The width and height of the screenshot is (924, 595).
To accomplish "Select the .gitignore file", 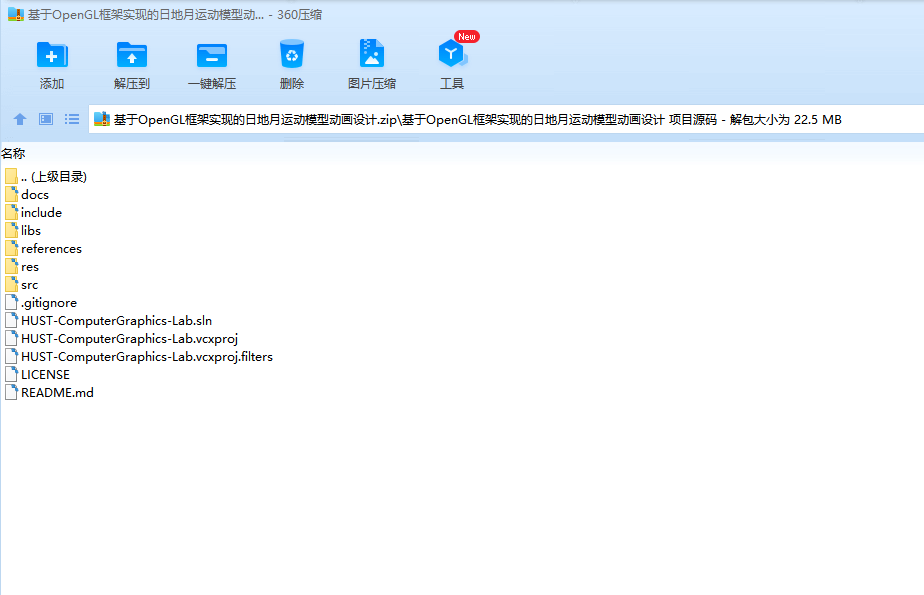I will (x=41, y=303).
